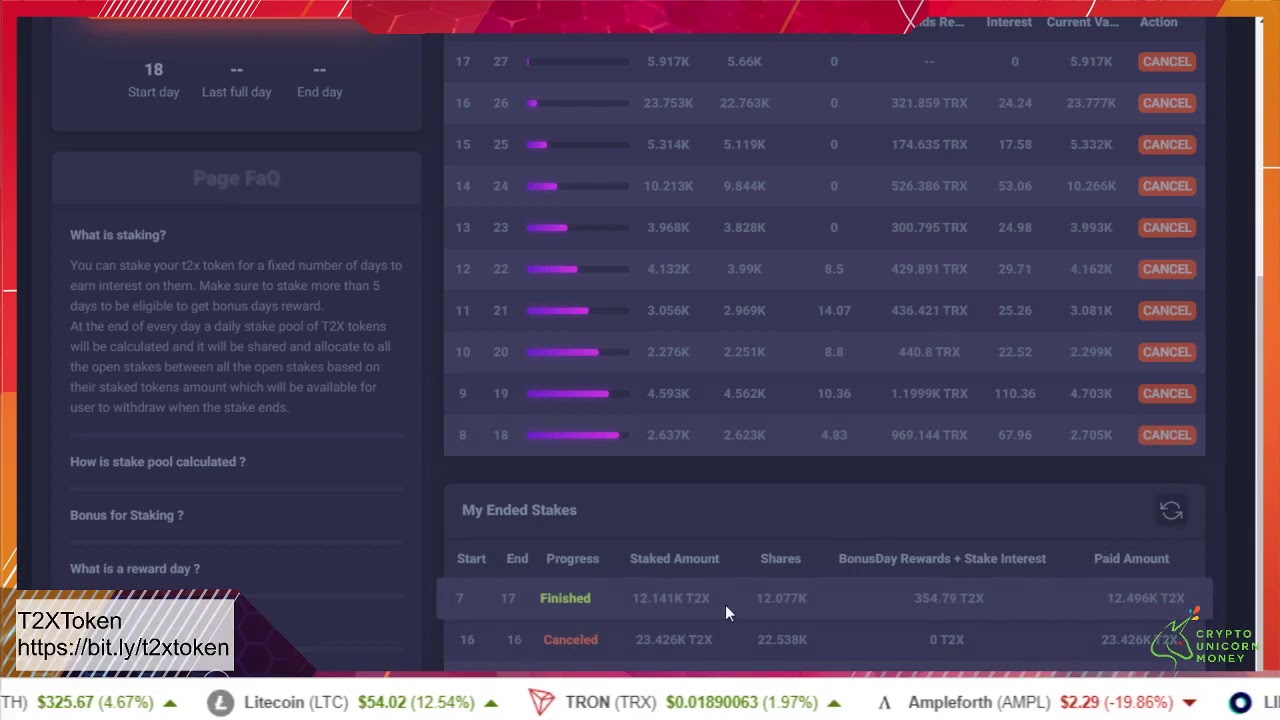The width and height of the screenshot is (1280, 720).
Task: Click progress bar of stake 16 to 26
Action: 578,103
